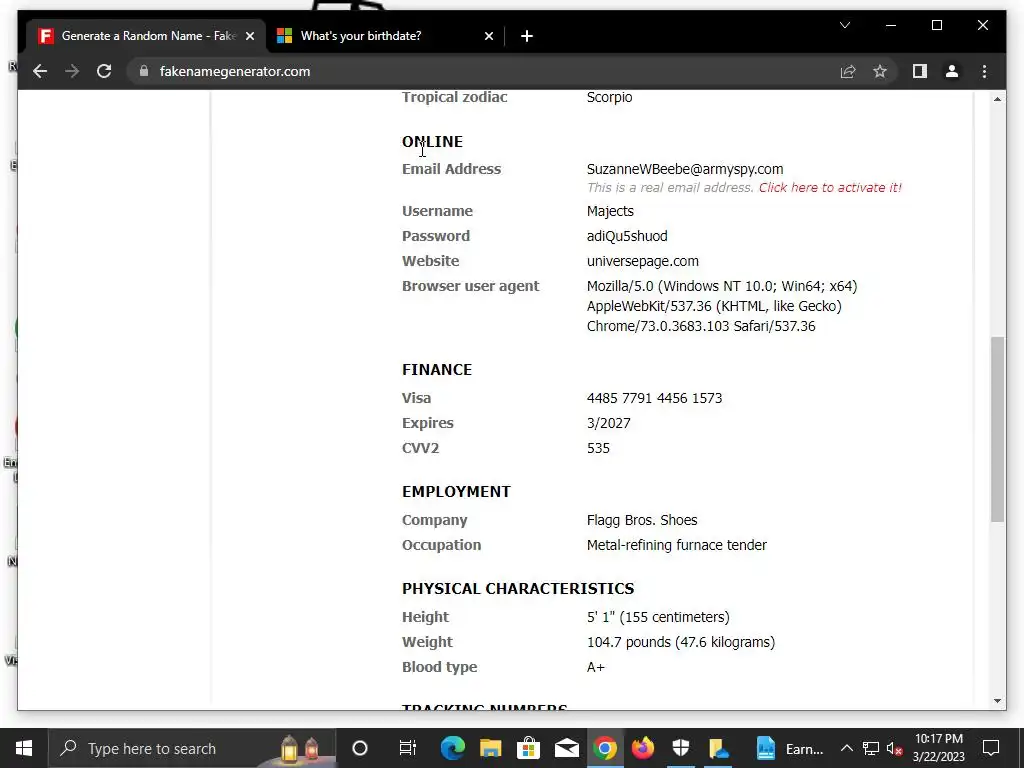Select the password adiQu5shuod

tap(627, 236)
